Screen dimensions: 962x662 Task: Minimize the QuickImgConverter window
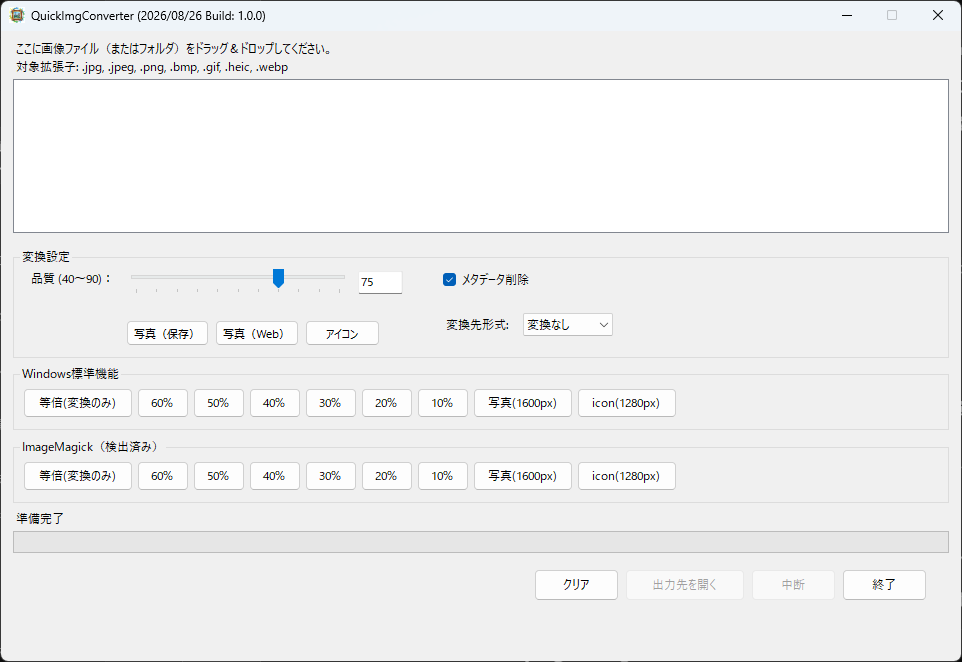(847, 15)
